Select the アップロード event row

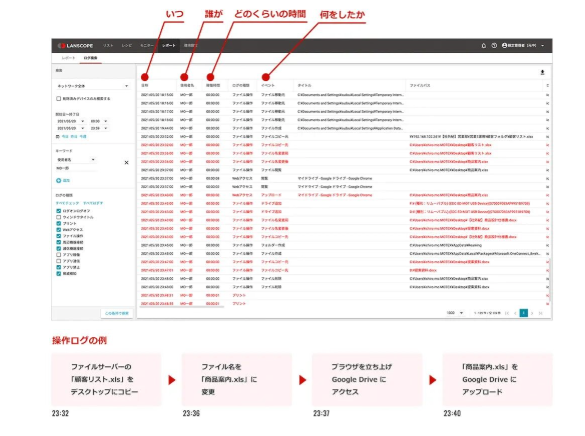coord(343,195)
